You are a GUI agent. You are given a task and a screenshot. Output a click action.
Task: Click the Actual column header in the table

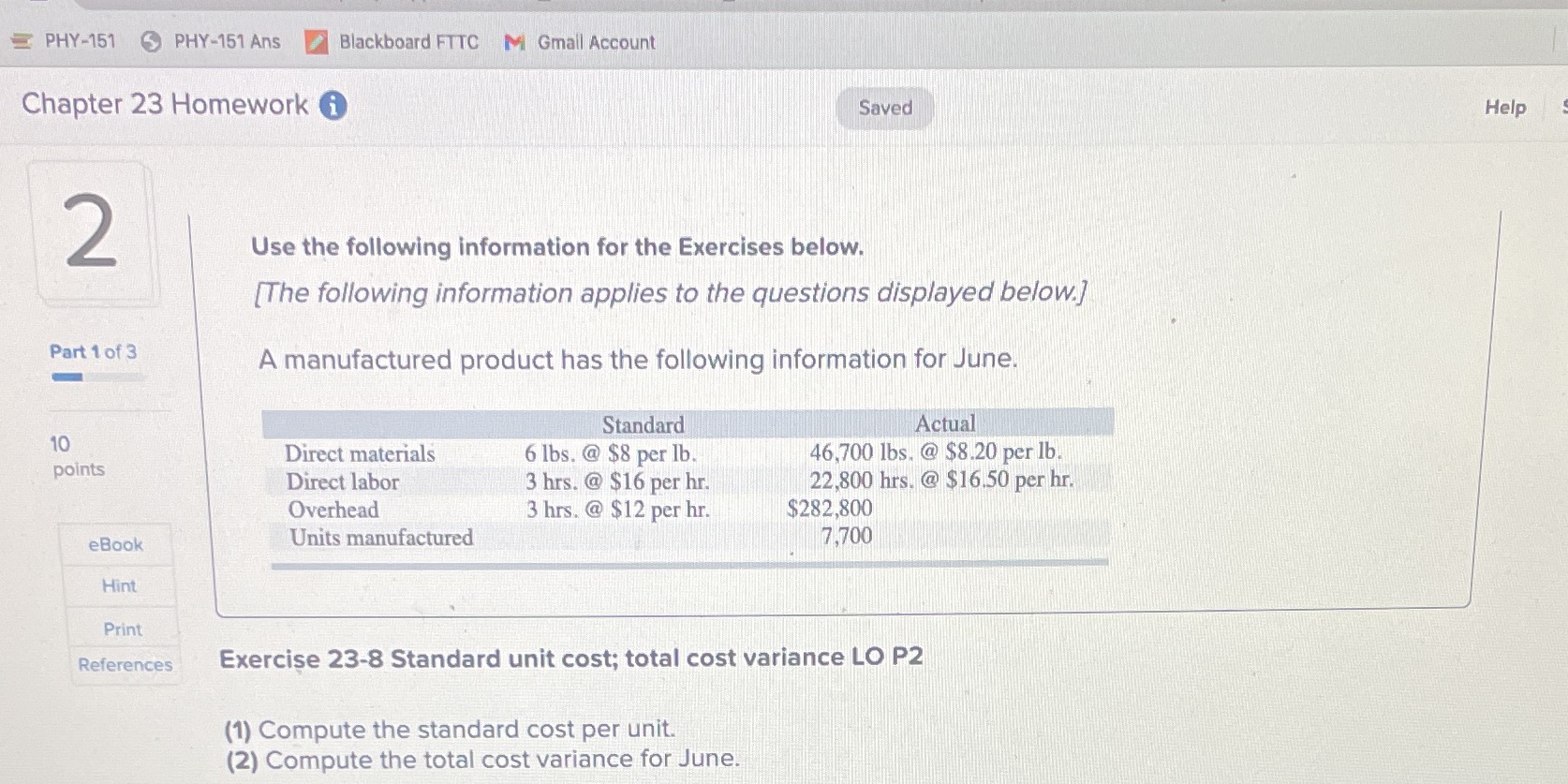tap(946, 423)
